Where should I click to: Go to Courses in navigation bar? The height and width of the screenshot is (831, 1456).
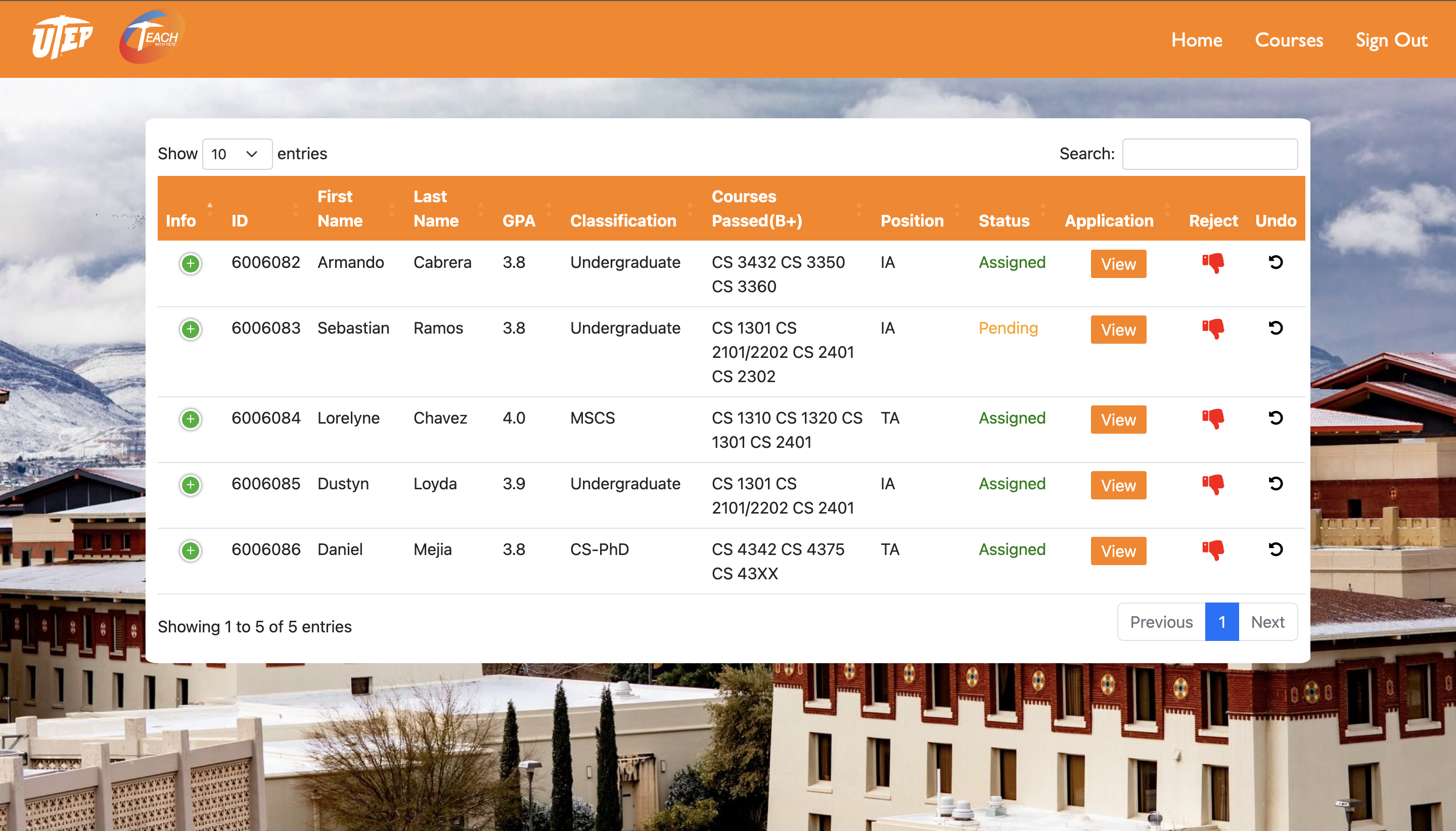coord(1288,40)
